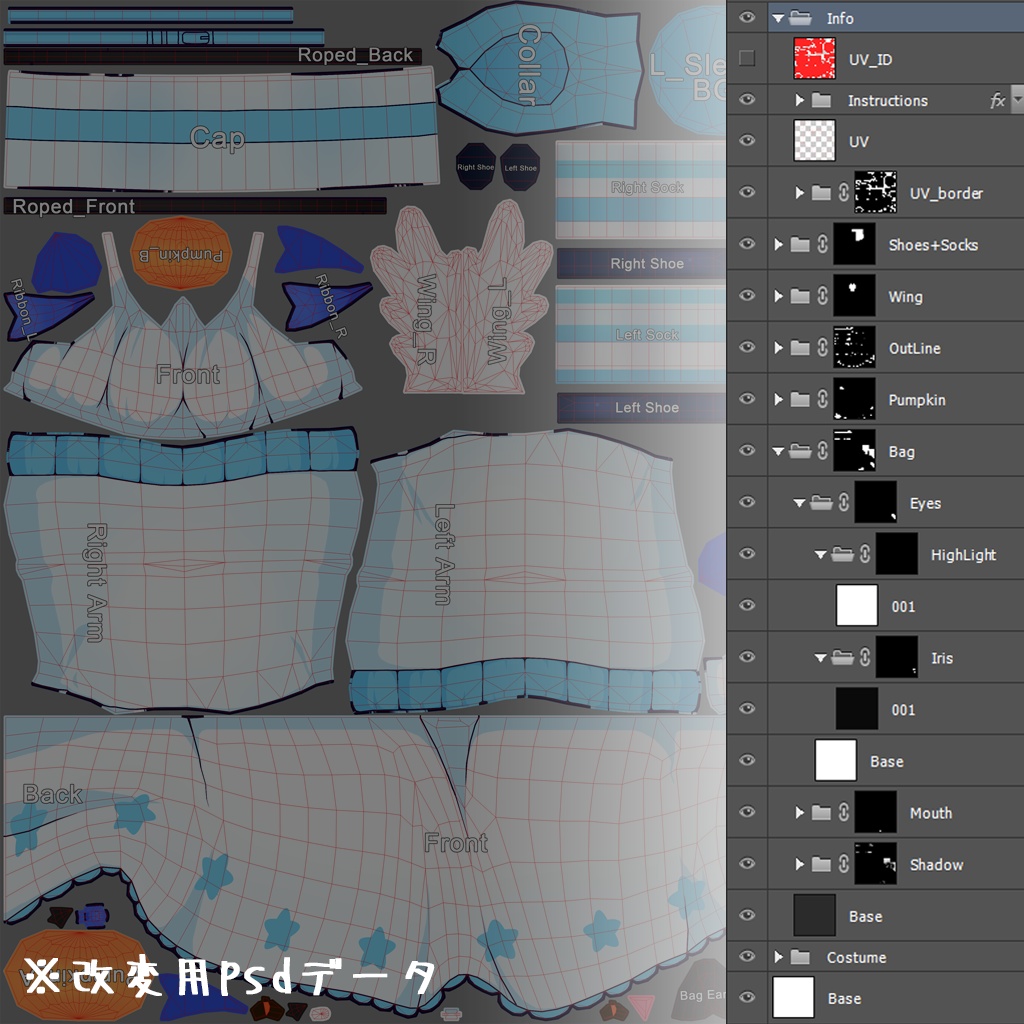Hide the Info group
1024x1024 pixels.
[747, 18]
